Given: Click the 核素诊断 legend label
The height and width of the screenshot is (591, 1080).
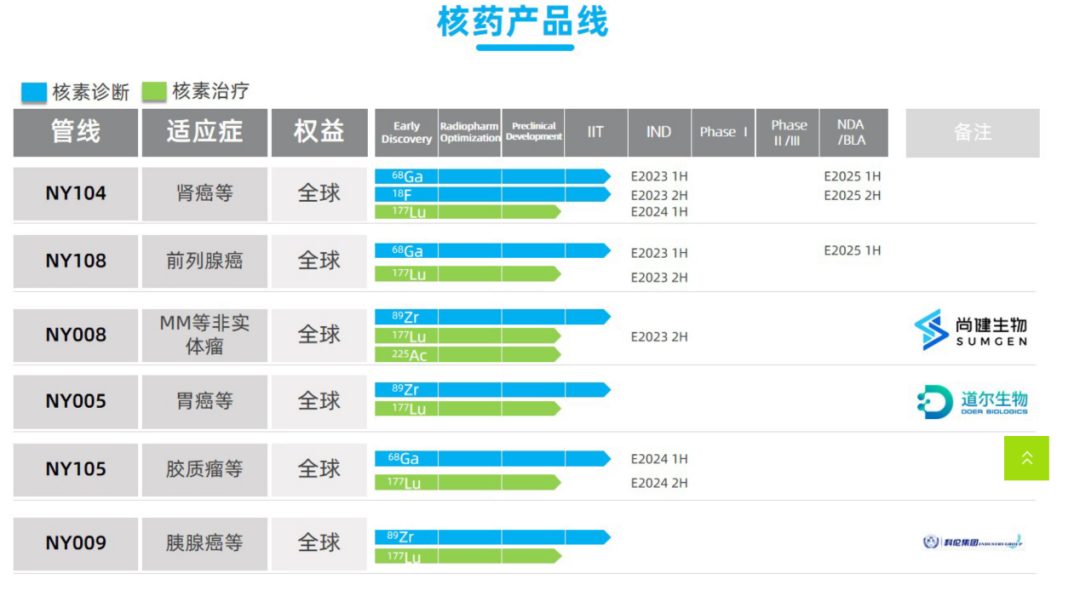Looking at the screenshot, I should click(x=91, y=92).
